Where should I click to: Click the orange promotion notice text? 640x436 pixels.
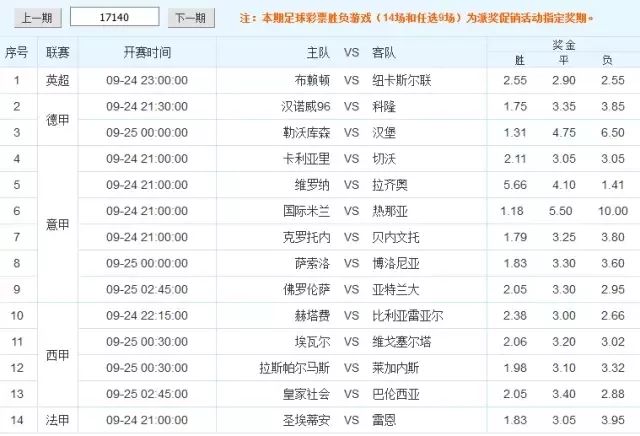pos(416,18)
